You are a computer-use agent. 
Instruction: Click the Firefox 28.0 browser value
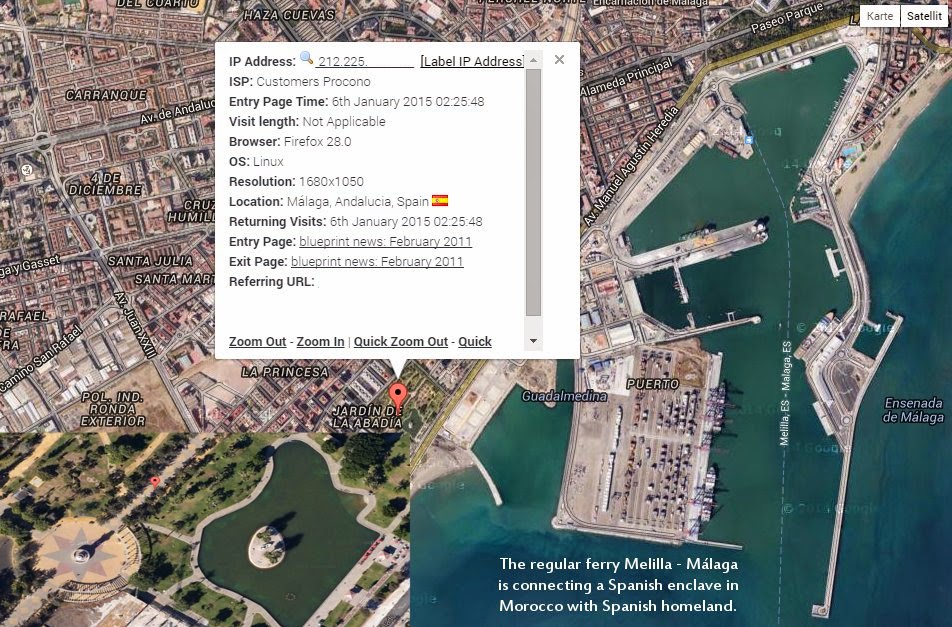(318, 141)
